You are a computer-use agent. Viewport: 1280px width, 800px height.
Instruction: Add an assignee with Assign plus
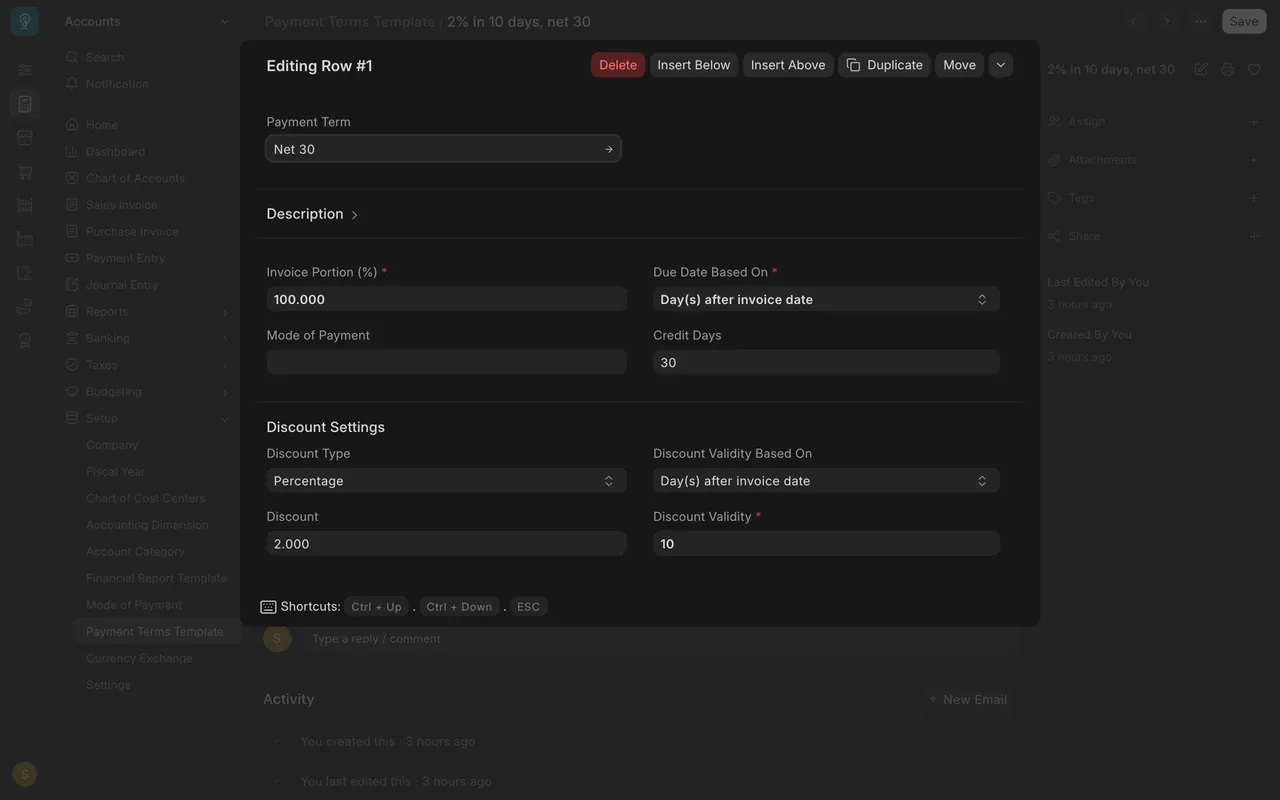1254,122
